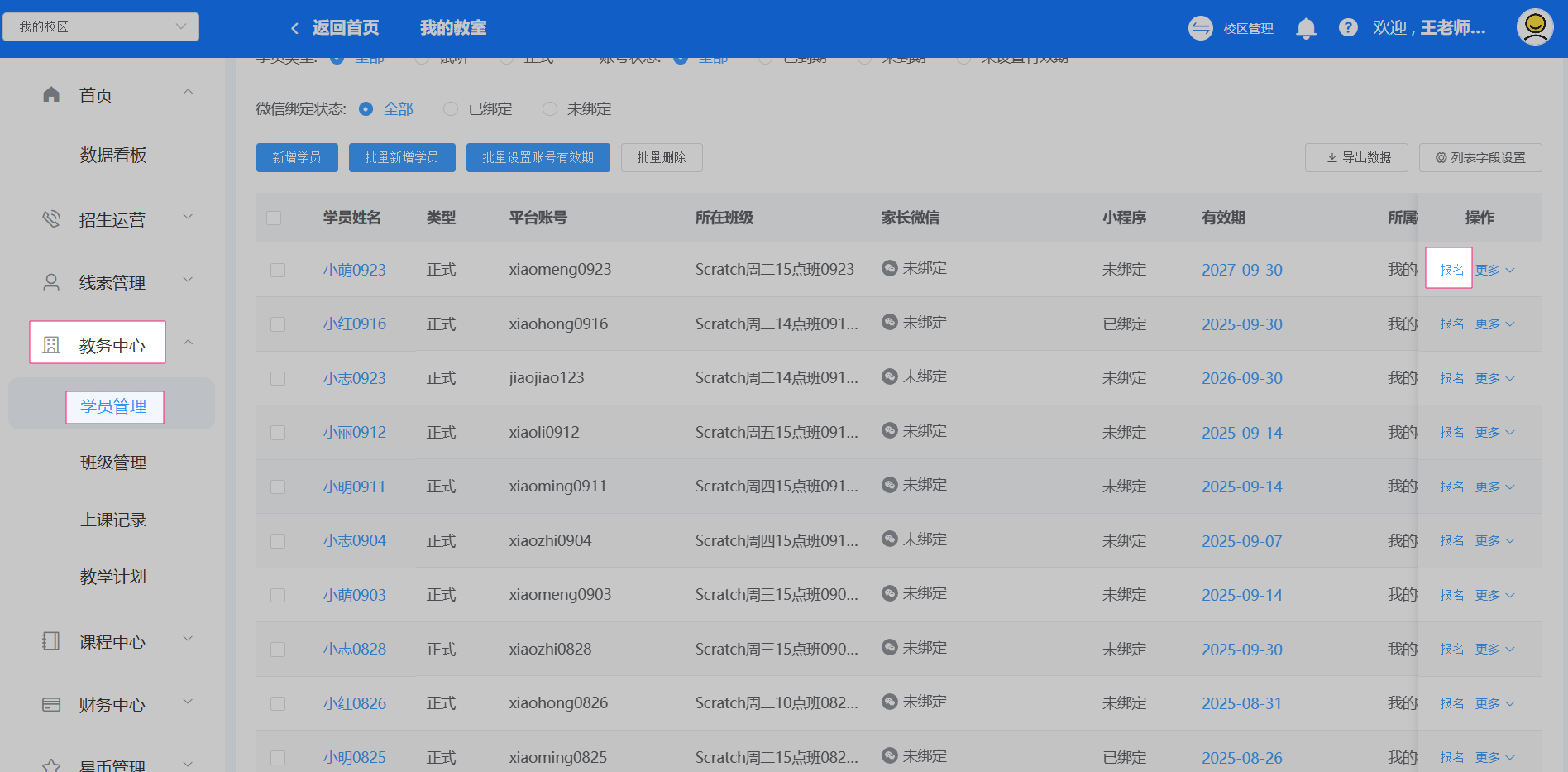Click the user avatar icon
The width and height of the screenshot is (1568, 772).
click(1535, 27)
